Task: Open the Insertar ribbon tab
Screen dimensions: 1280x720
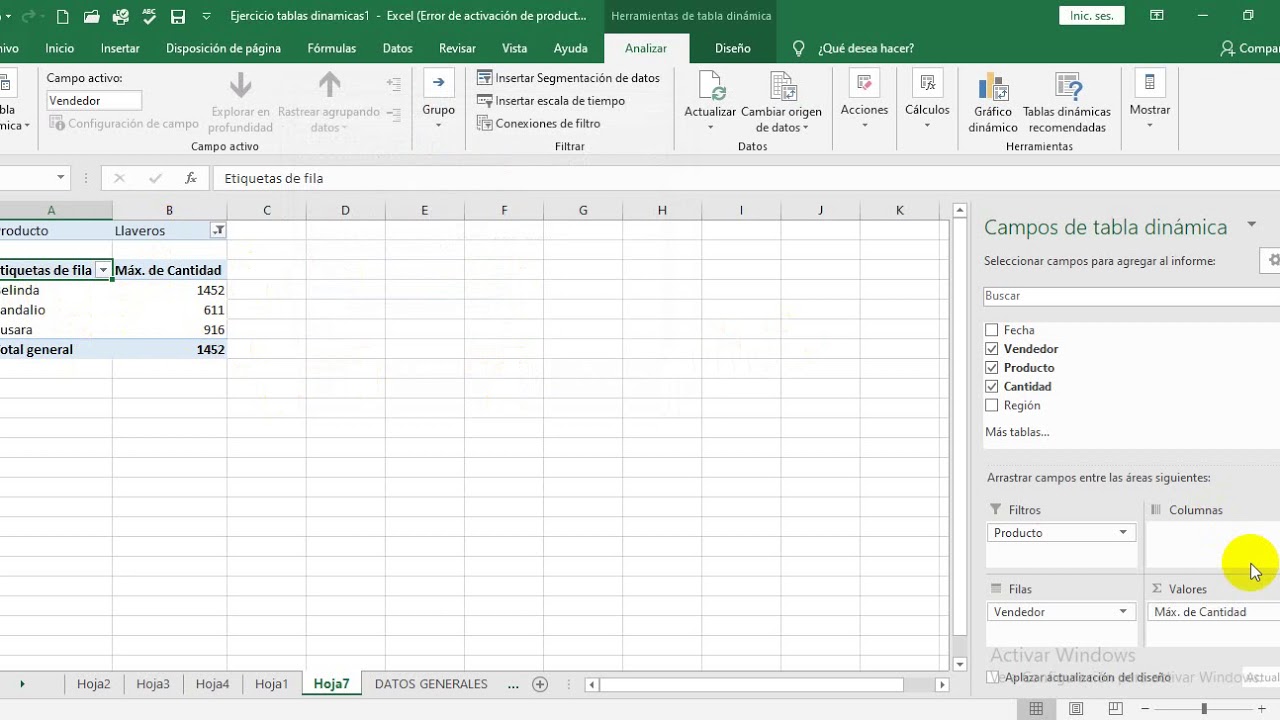Action: click(x=120, y=48)
